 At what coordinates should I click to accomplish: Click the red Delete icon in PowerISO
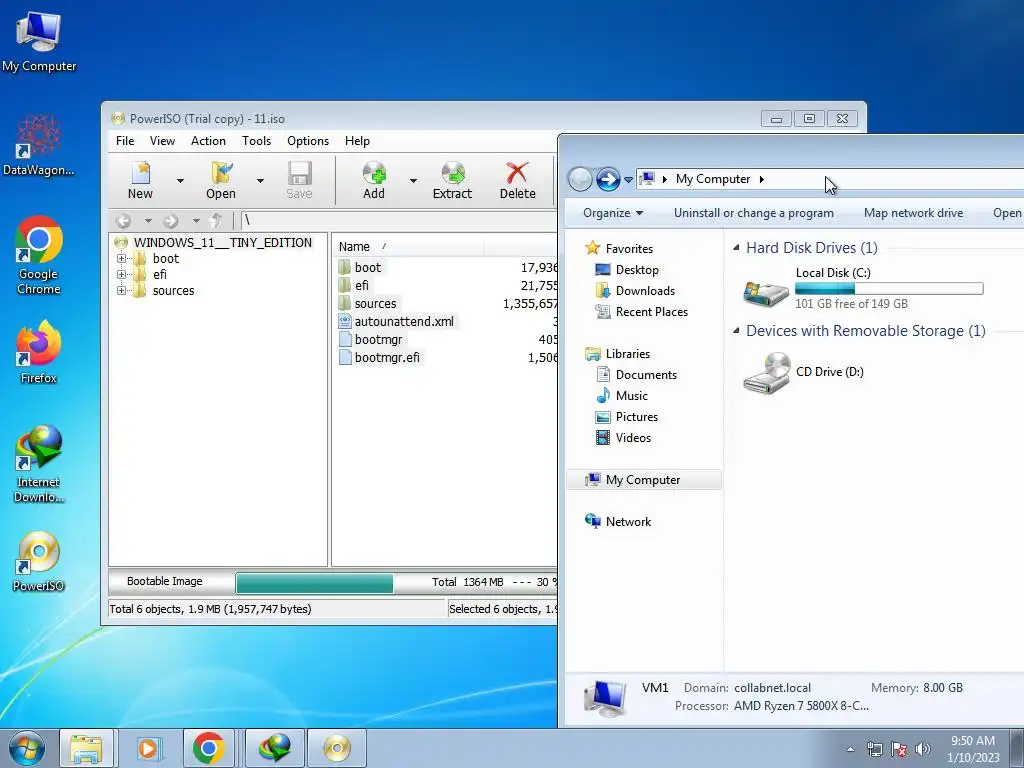coord(517,180)
